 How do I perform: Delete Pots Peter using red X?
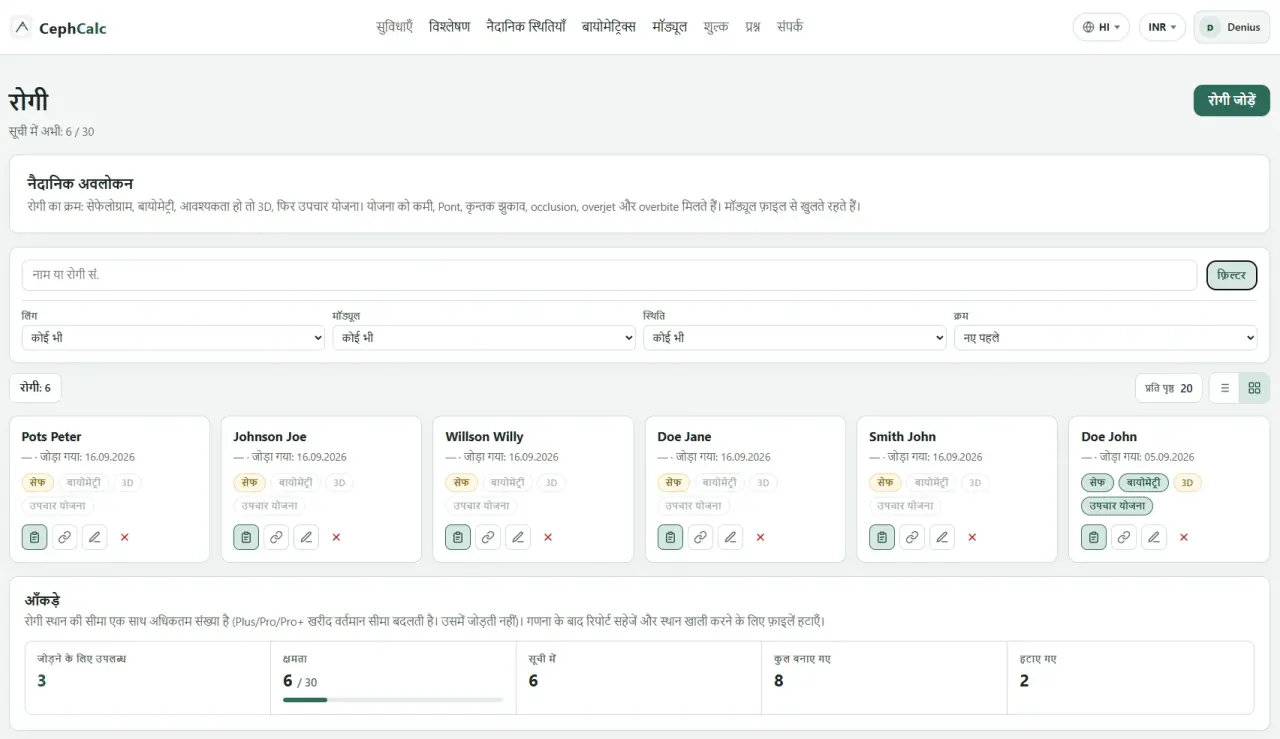click(x=125, y=537)
